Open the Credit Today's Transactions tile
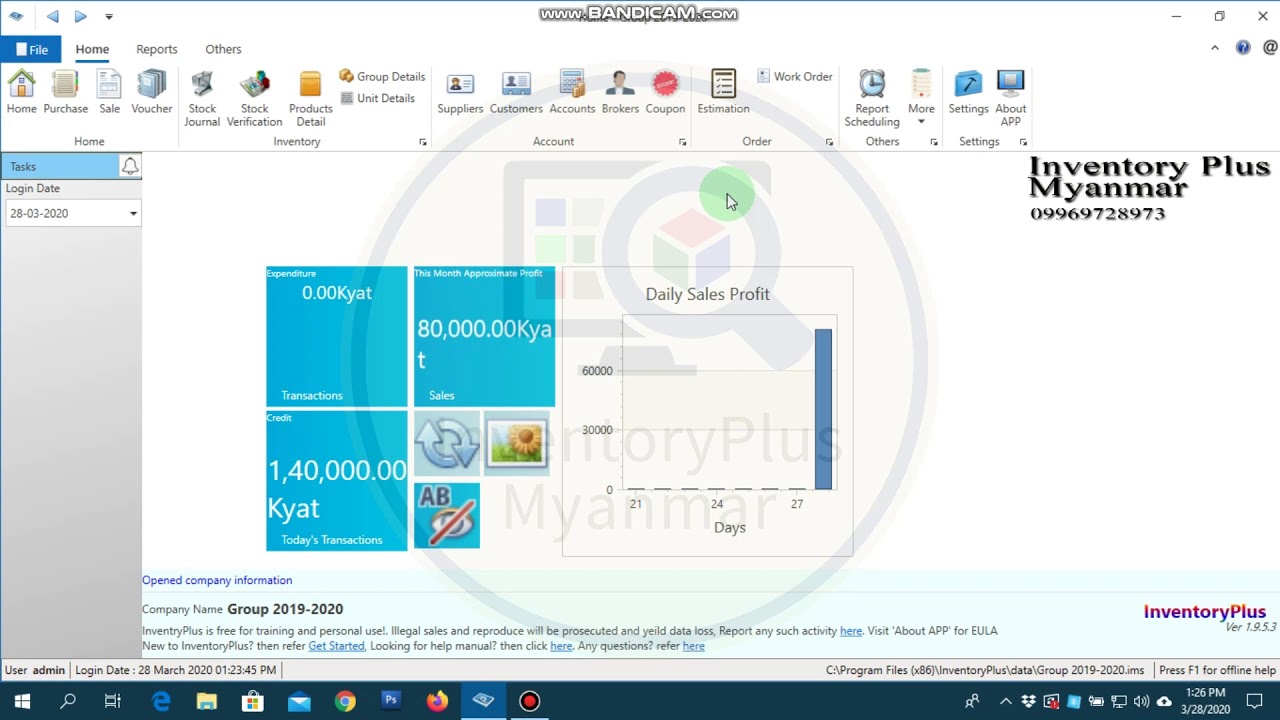The image size is (1280, 720). 337,481
